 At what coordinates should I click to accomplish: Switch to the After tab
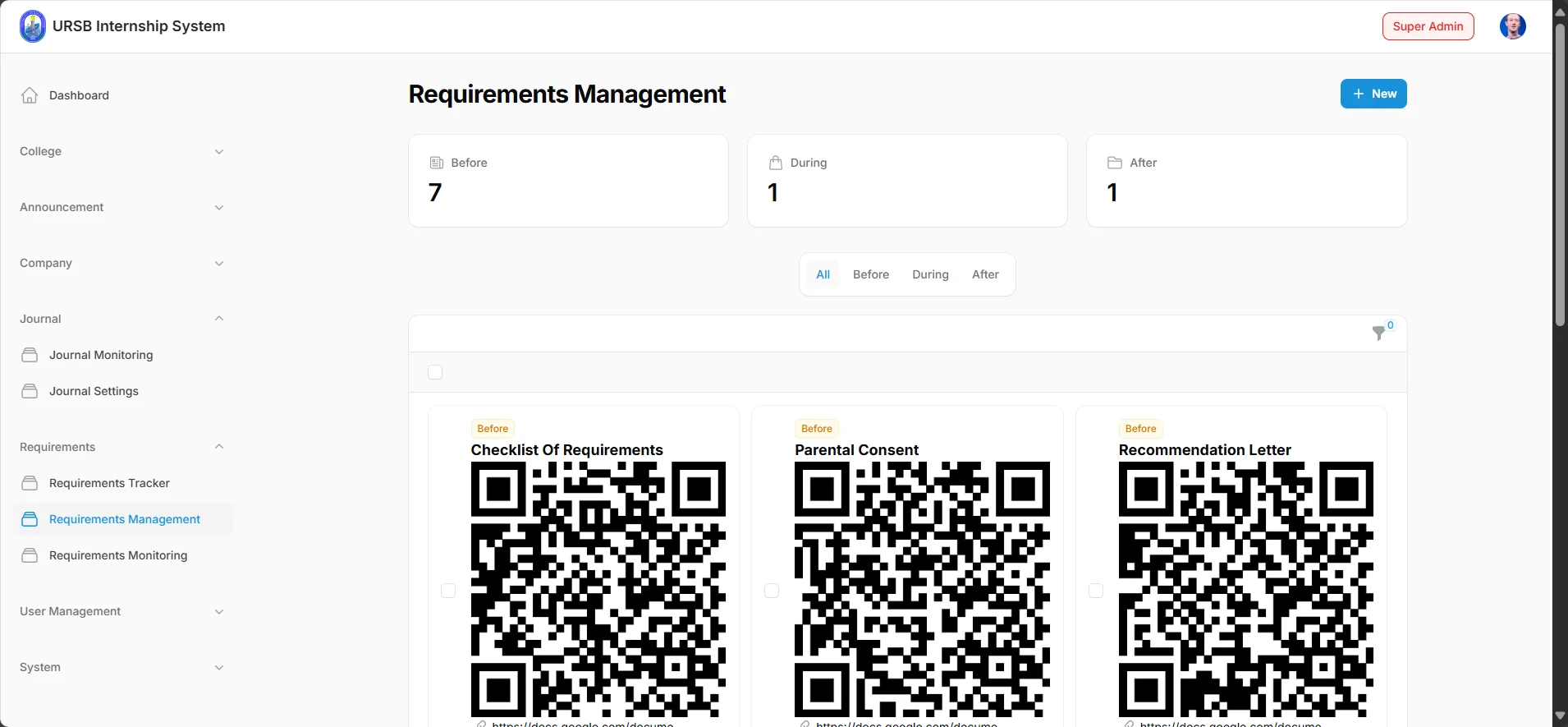(985, 274)
